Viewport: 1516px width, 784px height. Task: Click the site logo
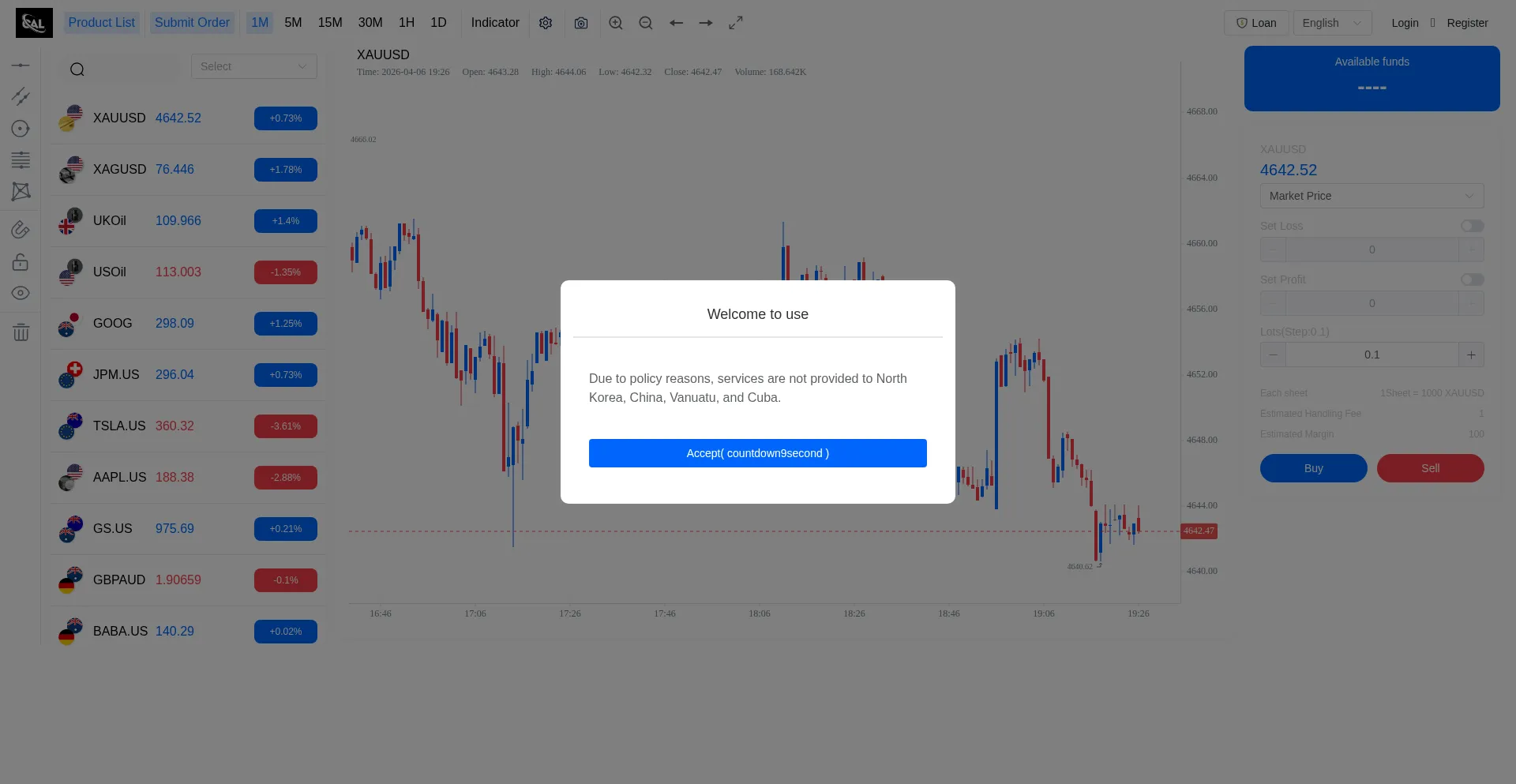point(34,23)
